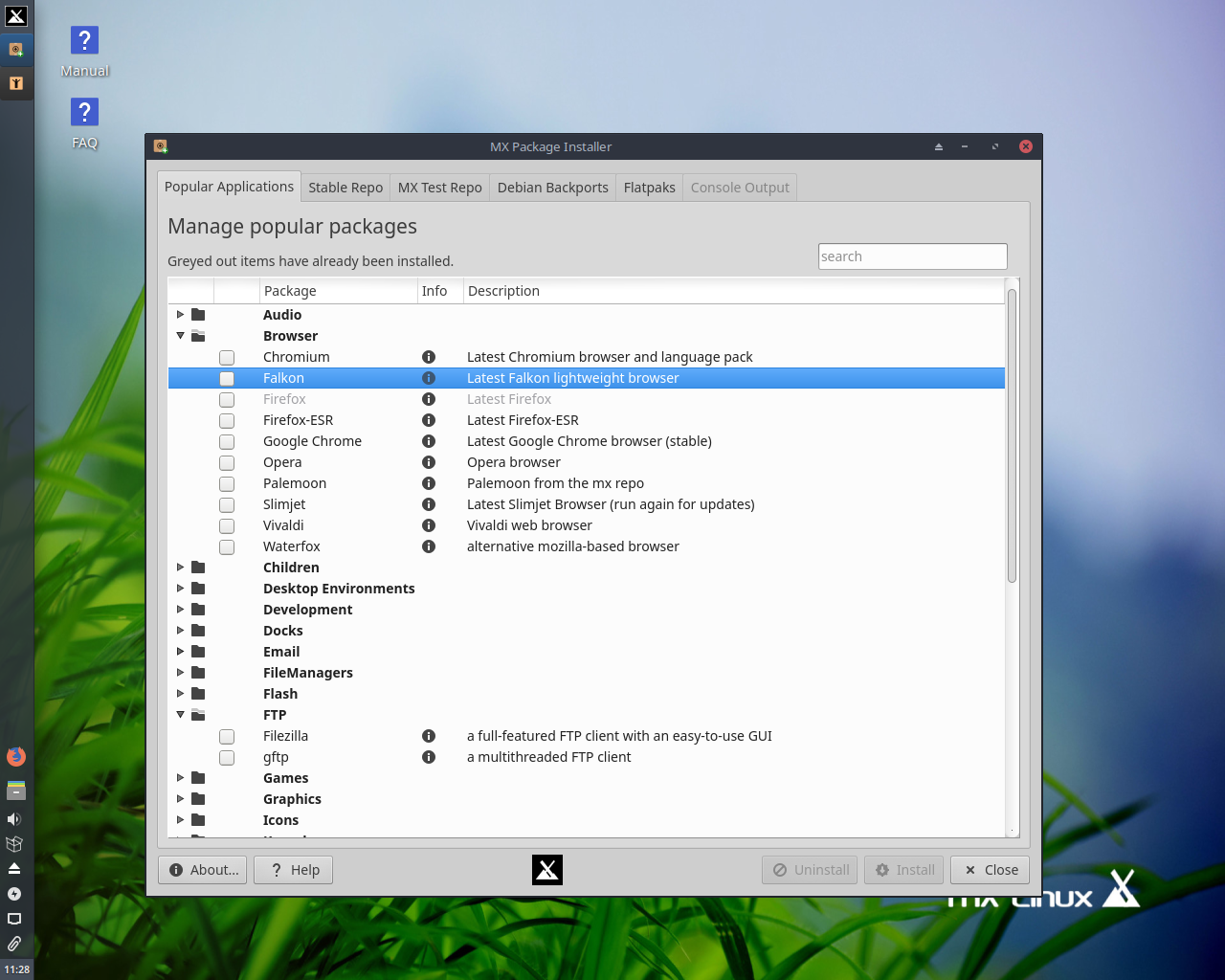
Task: Select the Desktop Environments row
Action: click(587, 589)
